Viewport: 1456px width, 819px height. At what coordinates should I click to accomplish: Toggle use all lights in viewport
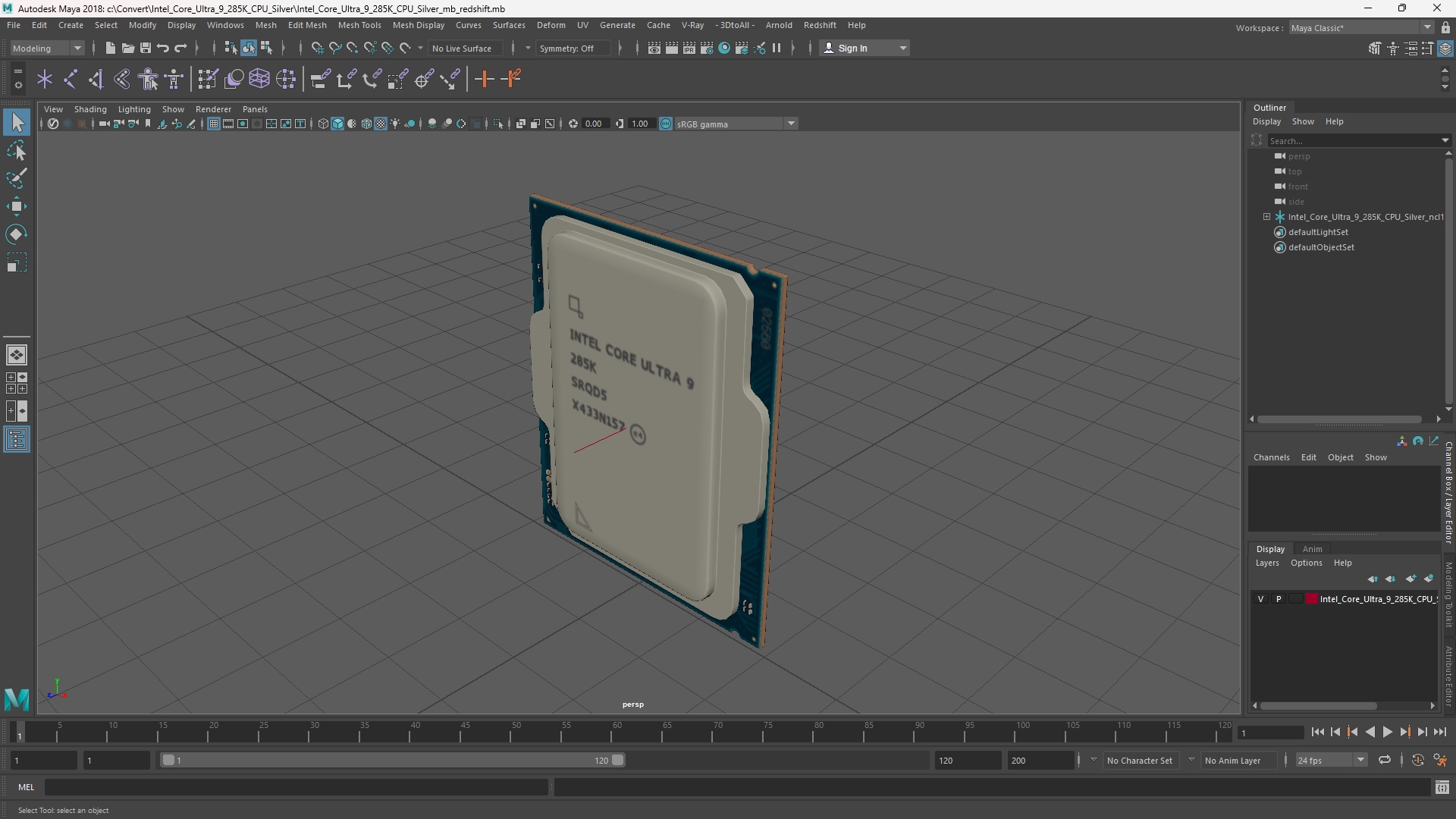click(x=395, y=124)
